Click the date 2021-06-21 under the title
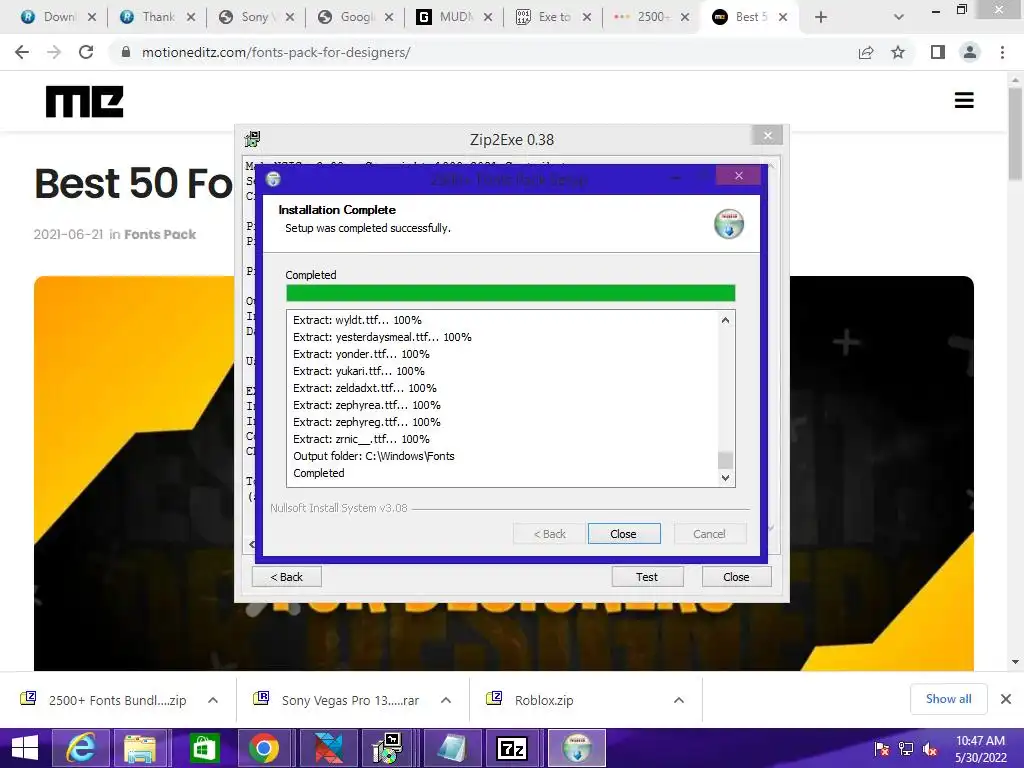This screenshot has height=768, width=1024. click(69, 234)
